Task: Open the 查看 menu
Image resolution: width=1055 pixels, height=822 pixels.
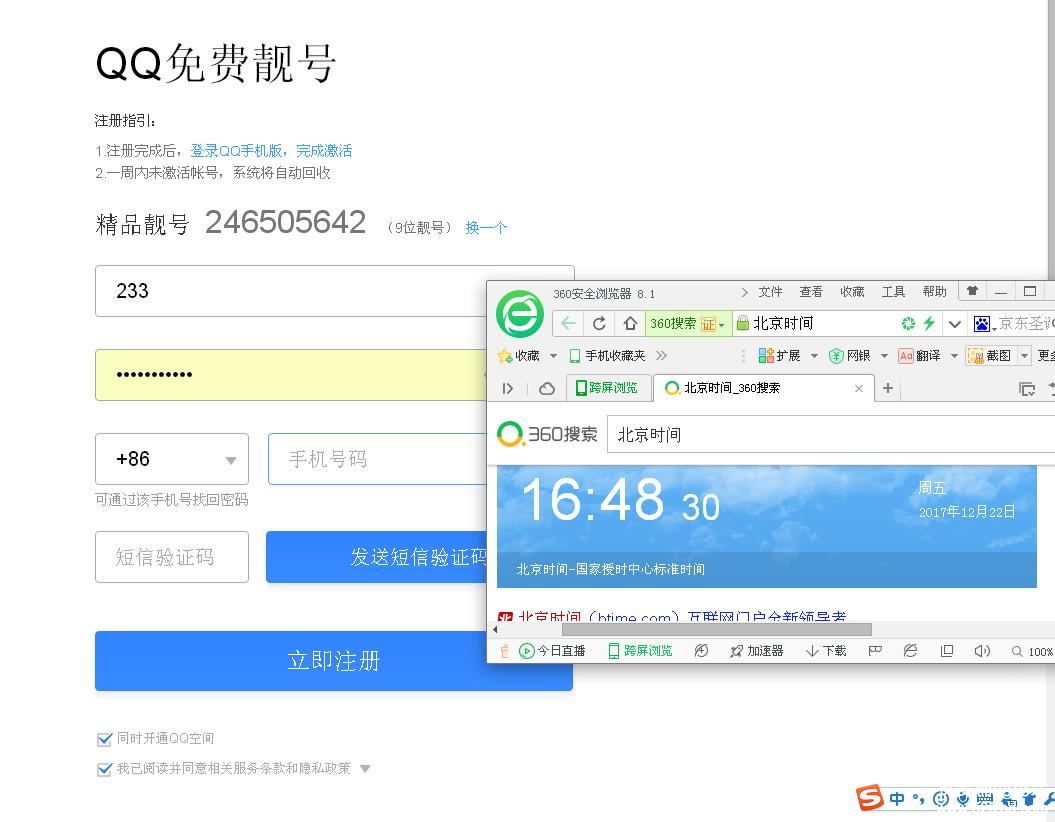Action: pos(811,292)
